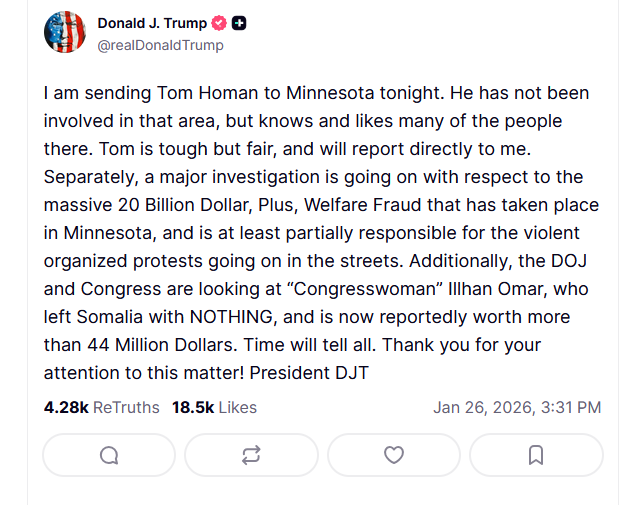633x505 pixels.
Task: Click the black plus badge beside the name
Action: click(x=240, y=23)
